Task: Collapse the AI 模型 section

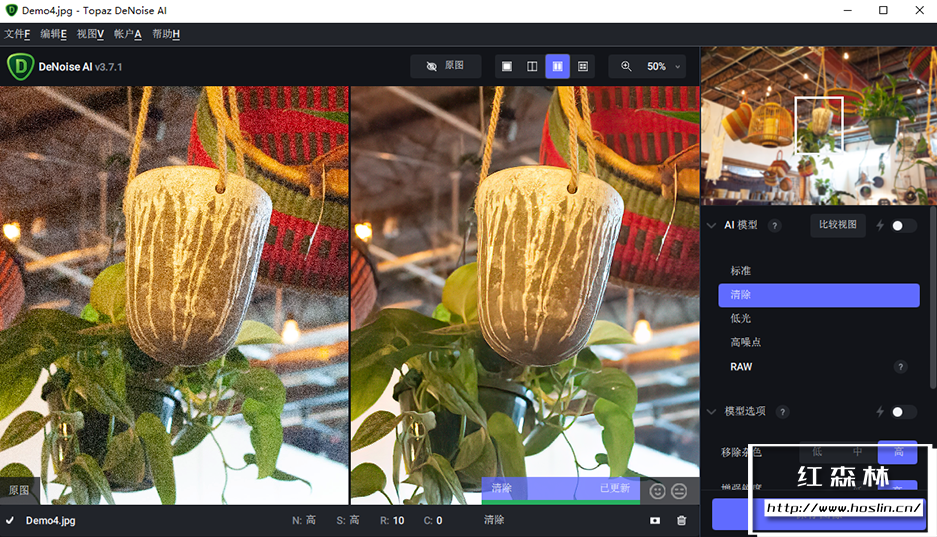Action: click(711, 225)
